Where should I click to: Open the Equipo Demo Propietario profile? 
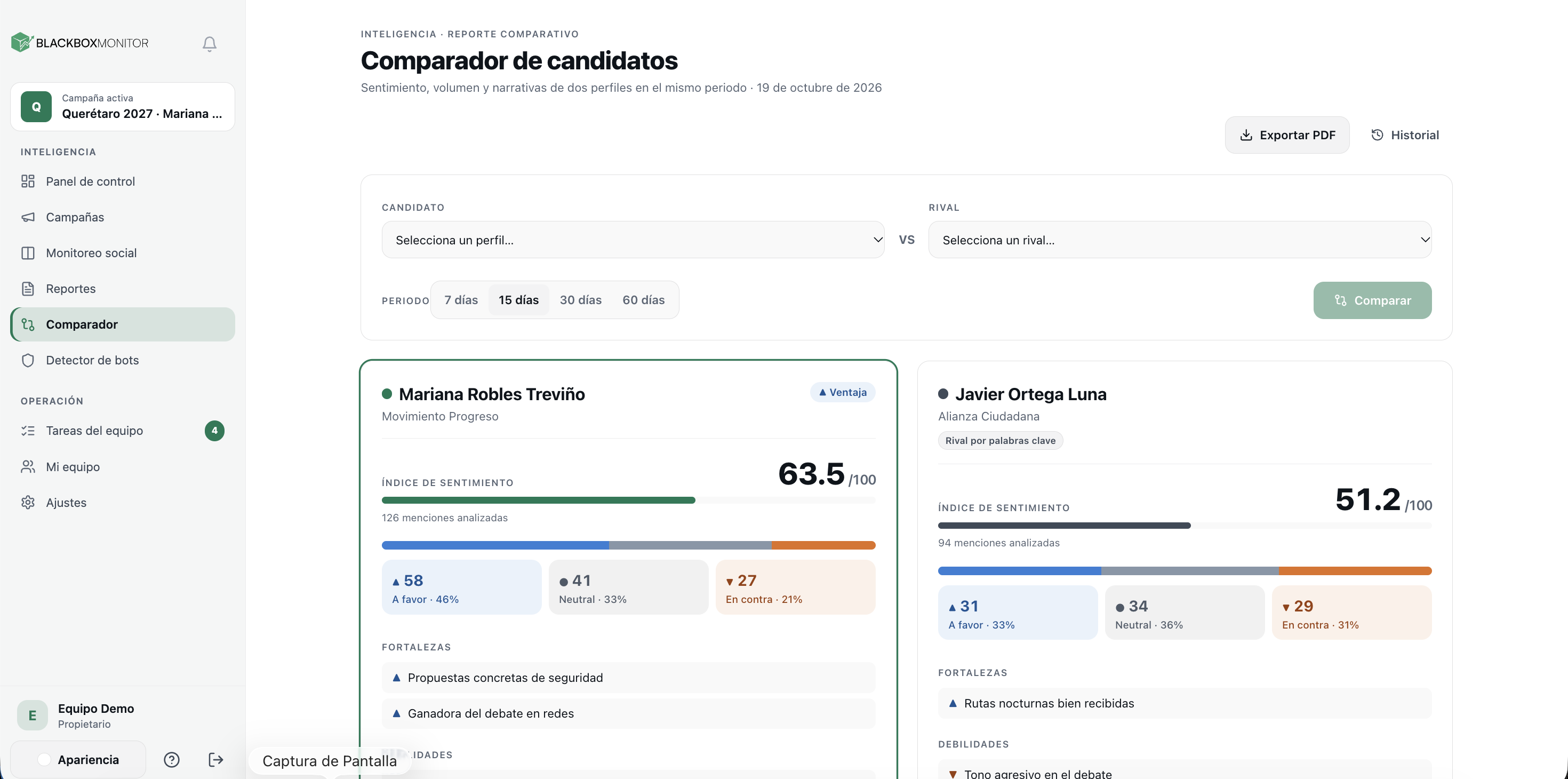coord(122,715)
